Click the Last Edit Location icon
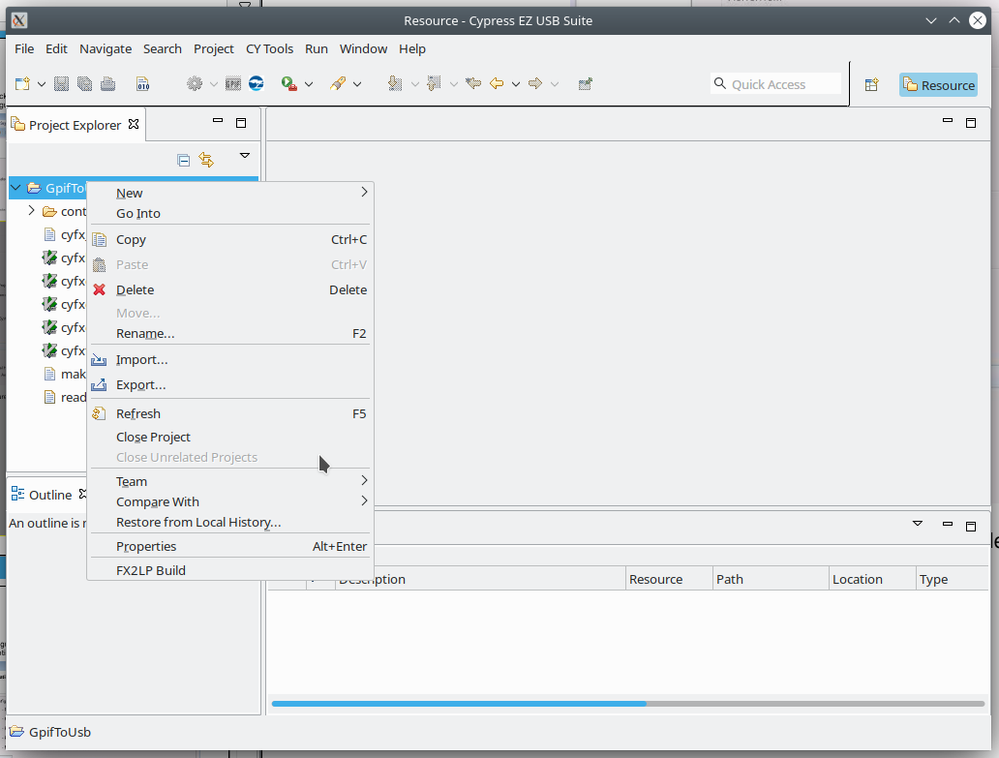This screenshot has width=999, height=758. tap(473, 83)
